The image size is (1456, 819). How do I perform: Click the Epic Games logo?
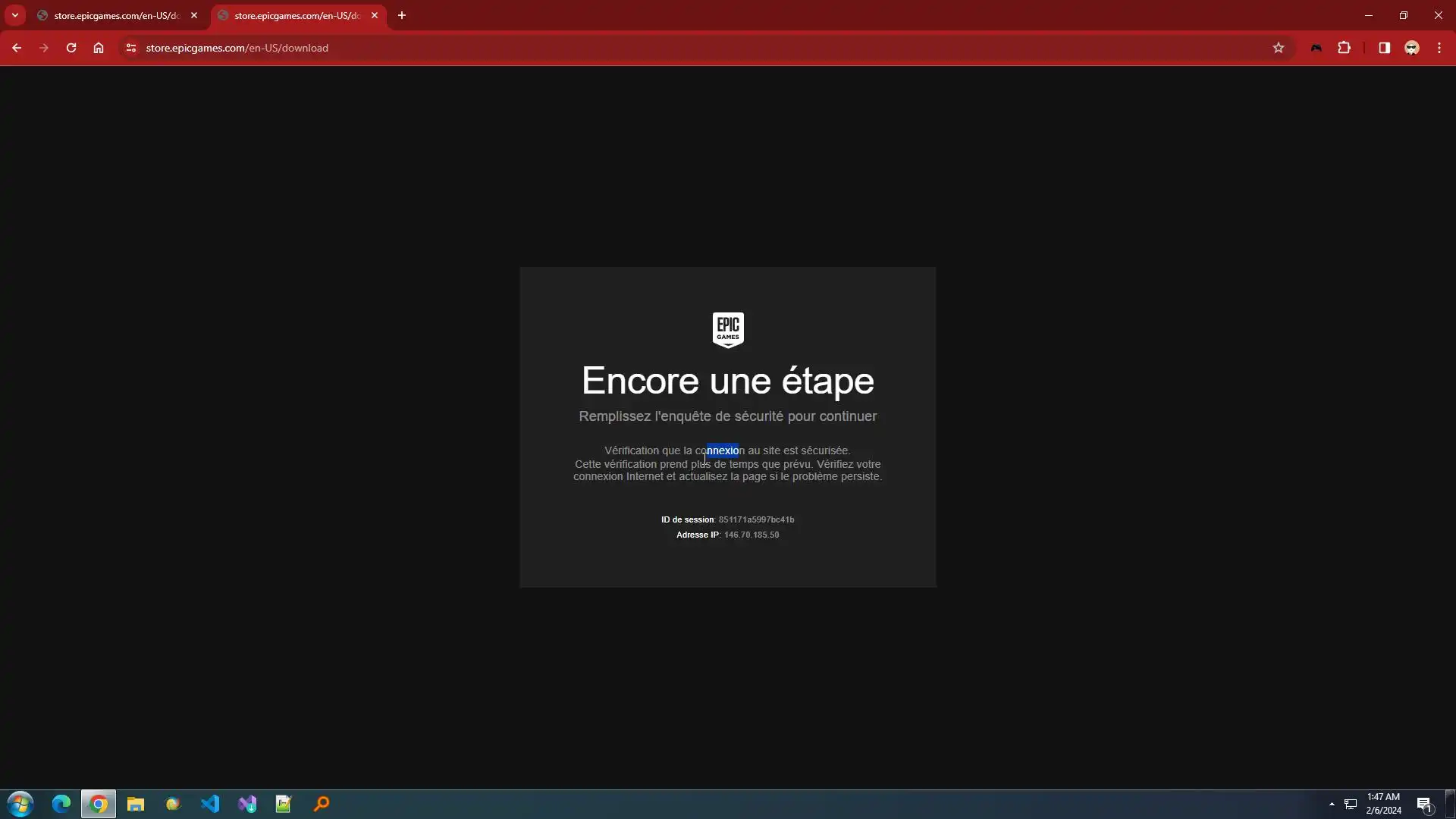[x=727, y=330]
